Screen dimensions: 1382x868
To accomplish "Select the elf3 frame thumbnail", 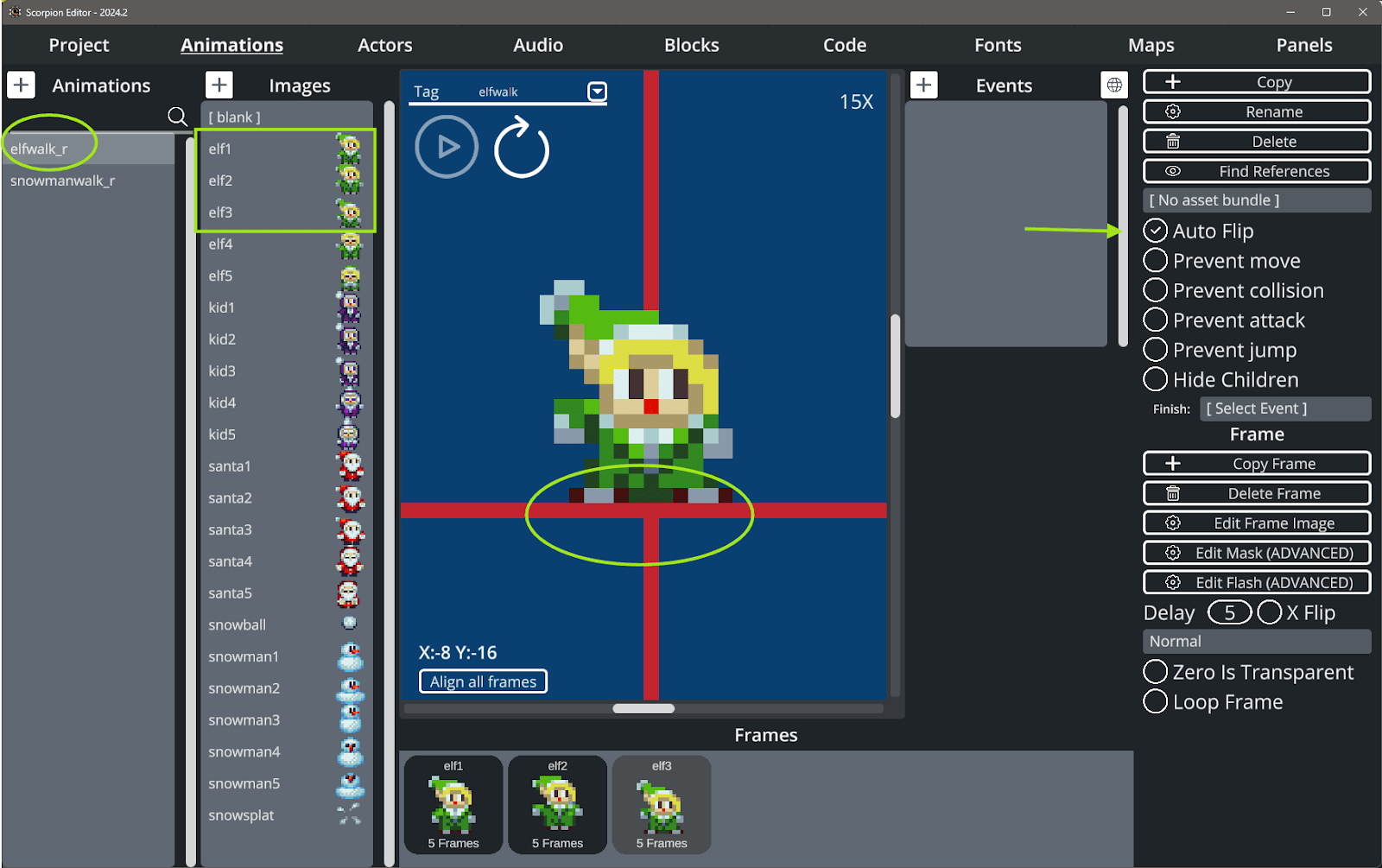I will point(662,805).
